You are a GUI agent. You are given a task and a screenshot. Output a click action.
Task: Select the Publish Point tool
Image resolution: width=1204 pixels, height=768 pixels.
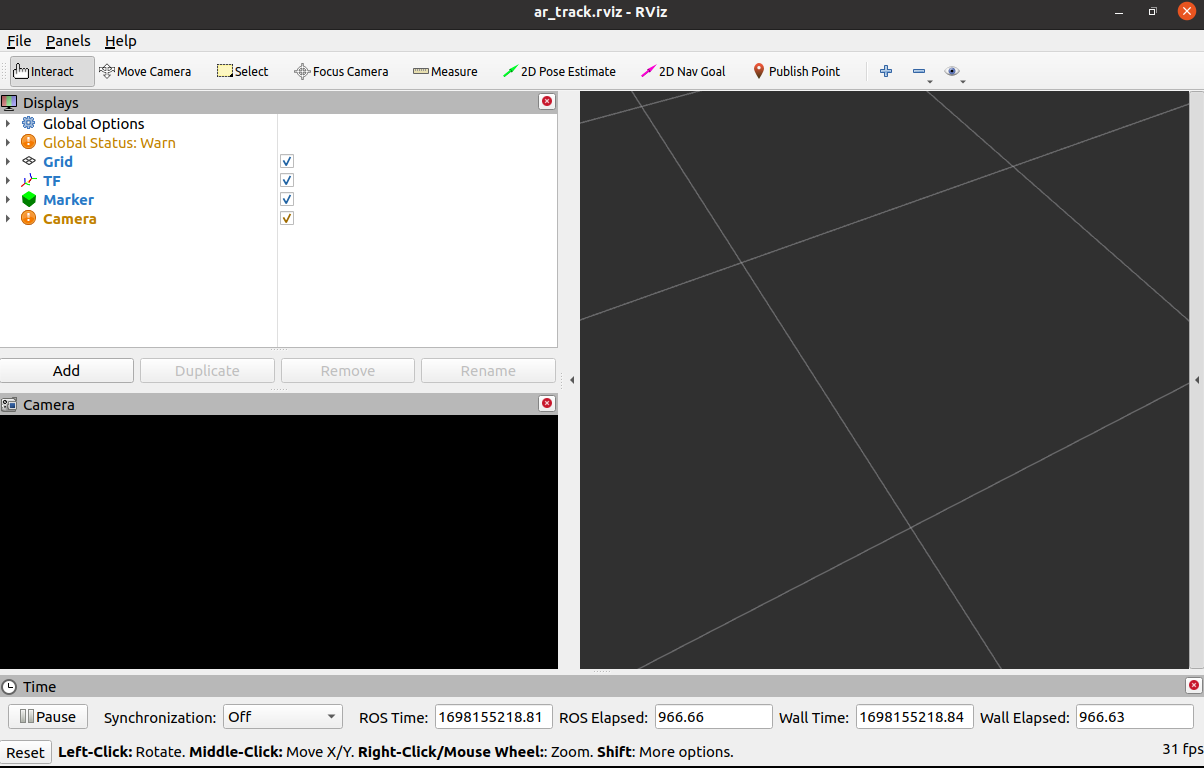point(796,71)
